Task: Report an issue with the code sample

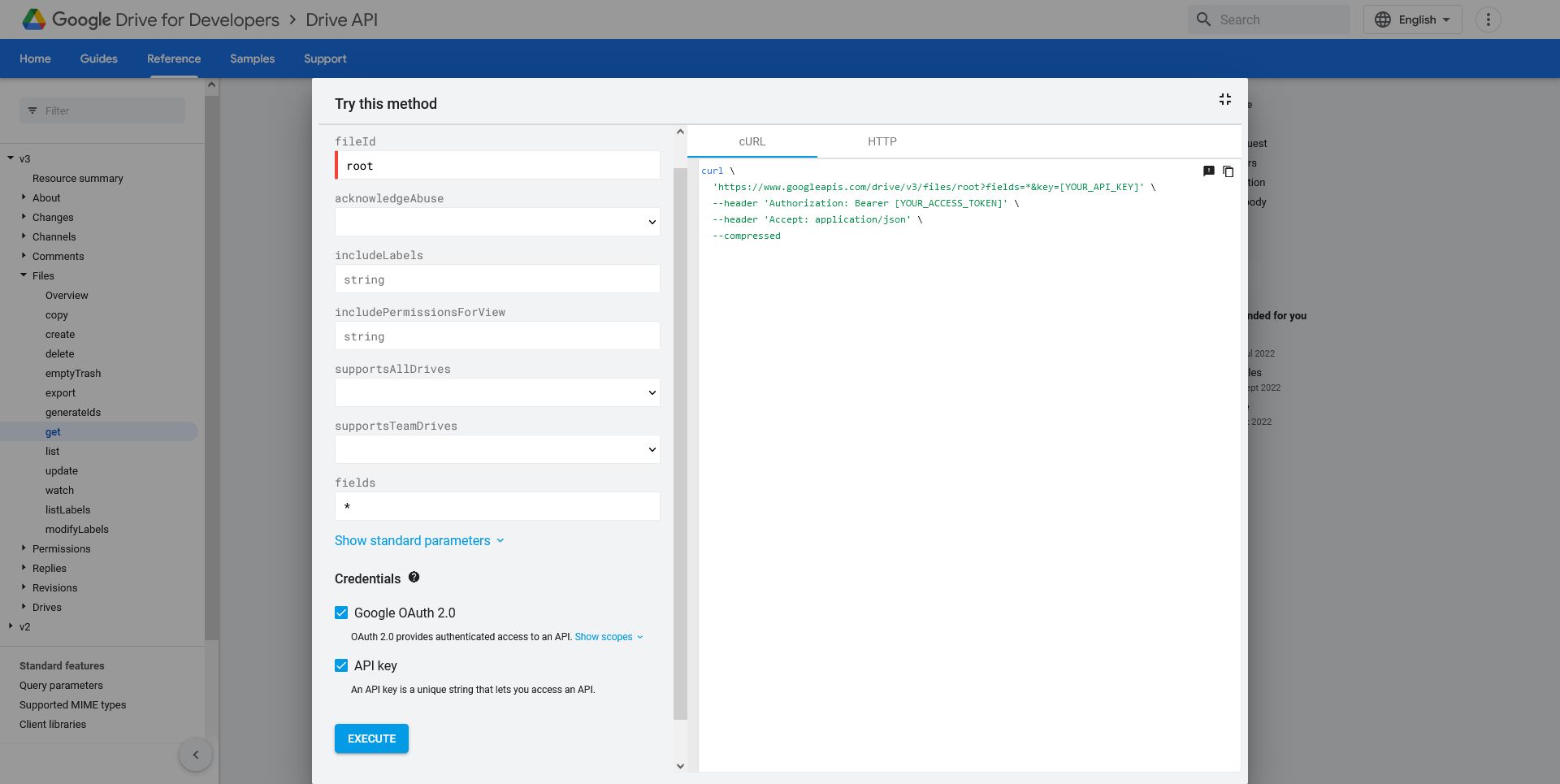Action: (1209, 171)
